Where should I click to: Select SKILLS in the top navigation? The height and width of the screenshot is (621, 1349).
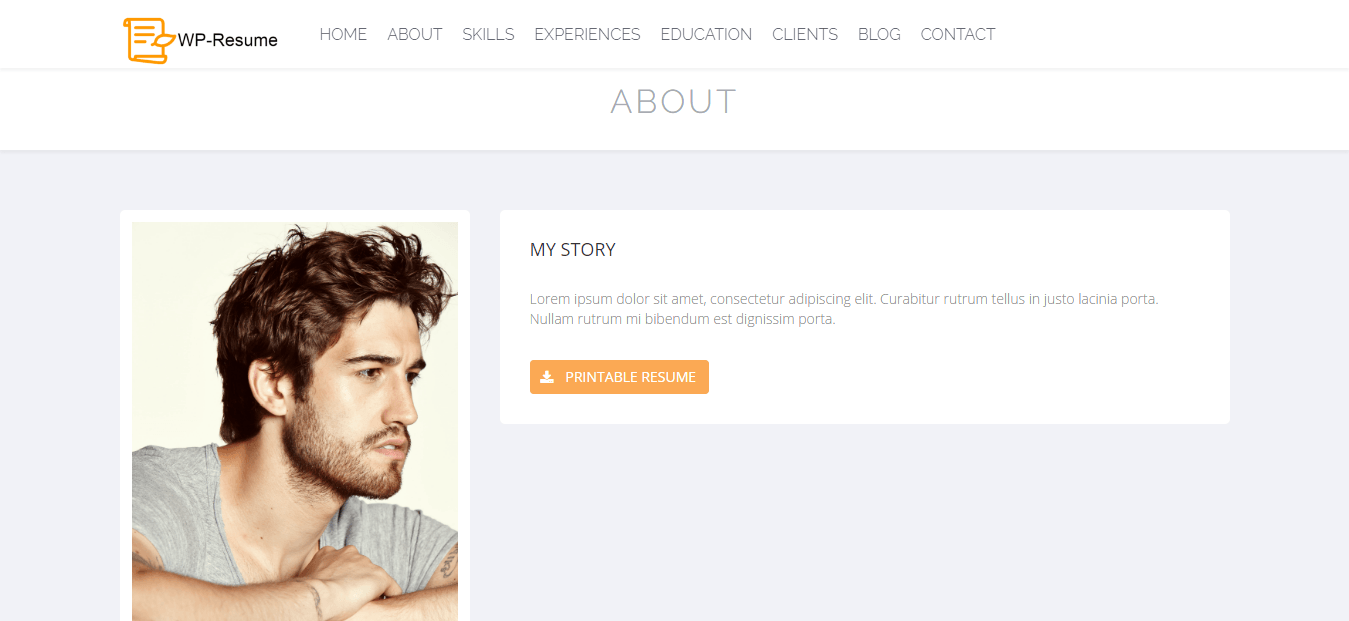point(488,34)
